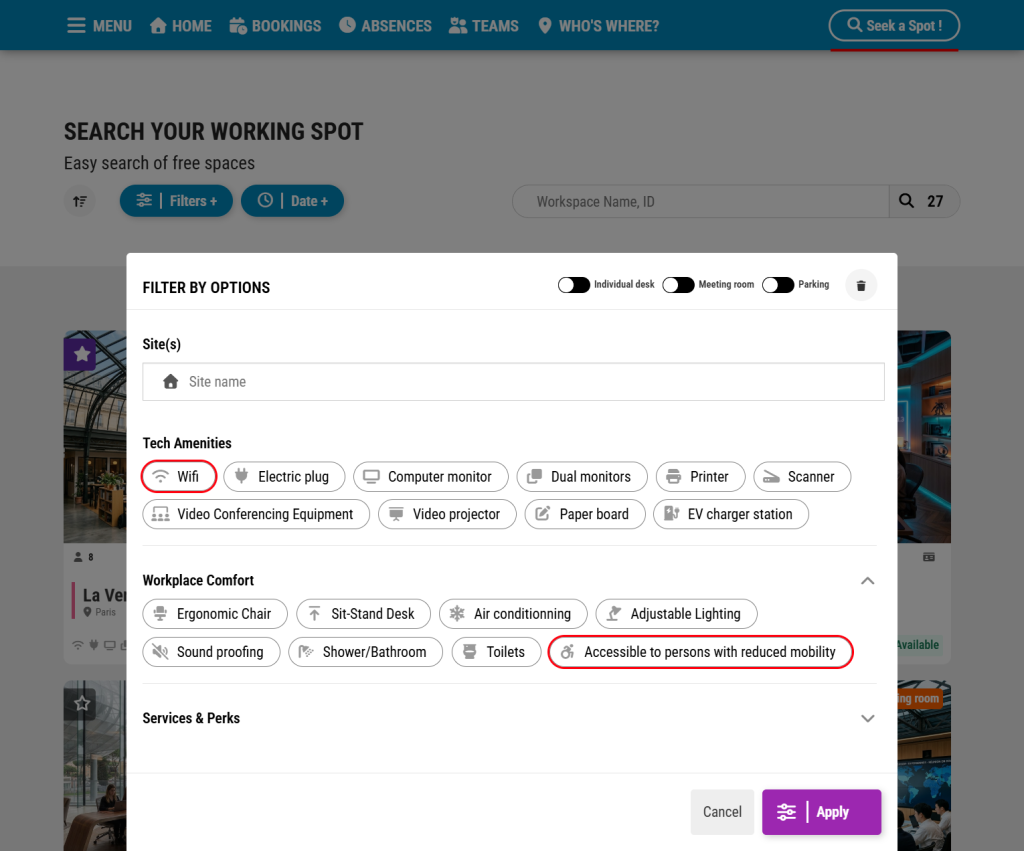This screenshot has width=1024, height=851.
Task: Open the WHO'S WHERE? page
Action: pos(598,26)
